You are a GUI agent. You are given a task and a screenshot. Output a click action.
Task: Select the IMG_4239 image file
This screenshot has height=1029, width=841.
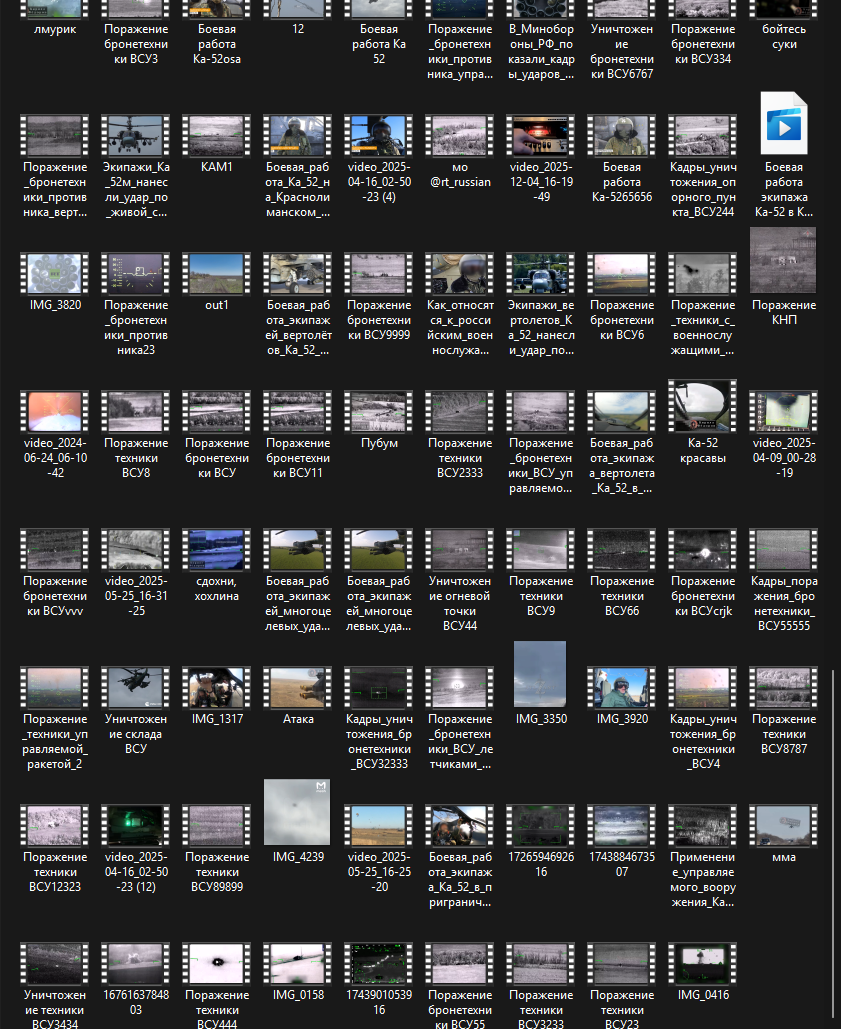click(298, 822)
